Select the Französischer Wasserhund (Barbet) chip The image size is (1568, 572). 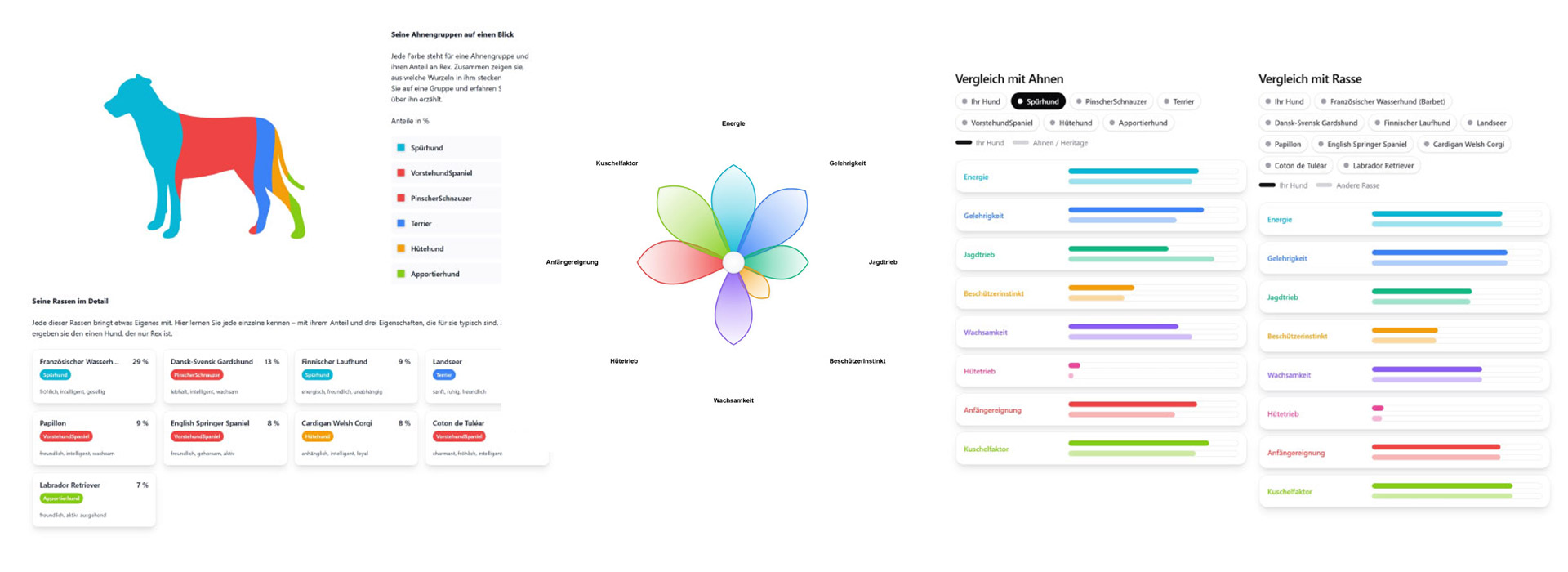click(1383, 101)
